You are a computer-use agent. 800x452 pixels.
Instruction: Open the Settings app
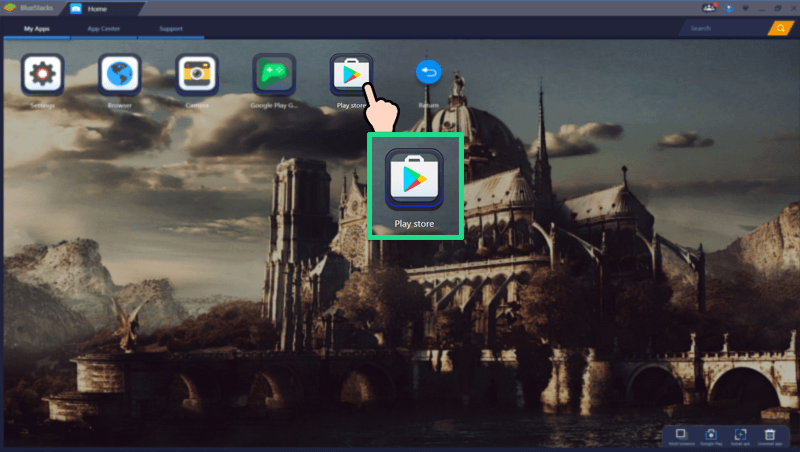click(42, 74)
